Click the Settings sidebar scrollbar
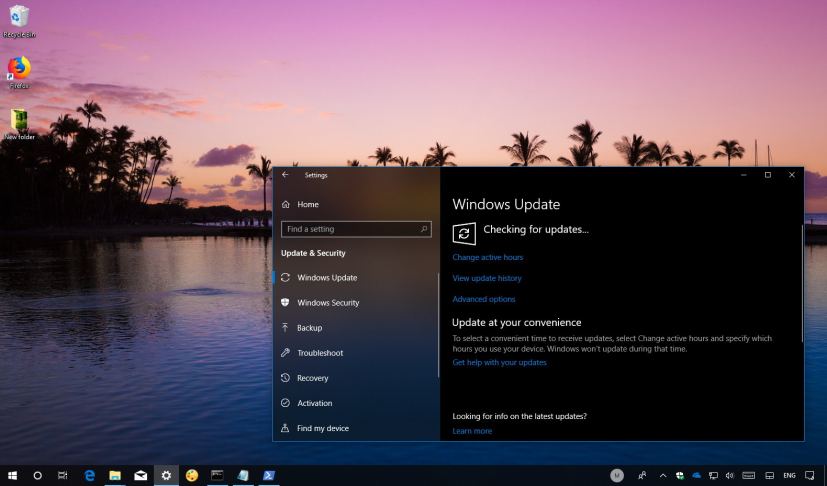The image size is (827, 486). pos(438,325)
